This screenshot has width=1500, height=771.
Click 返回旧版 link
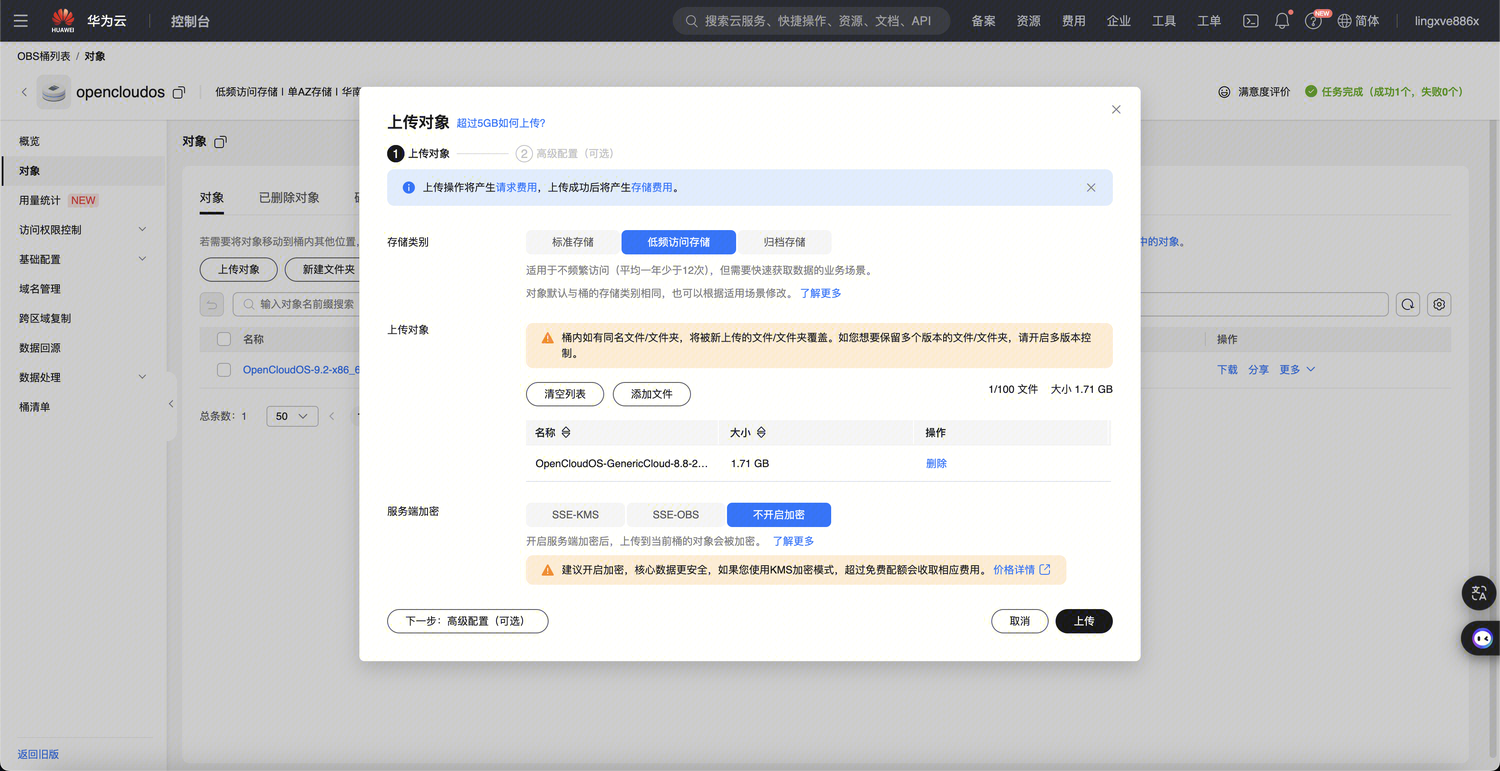point(38,754)
